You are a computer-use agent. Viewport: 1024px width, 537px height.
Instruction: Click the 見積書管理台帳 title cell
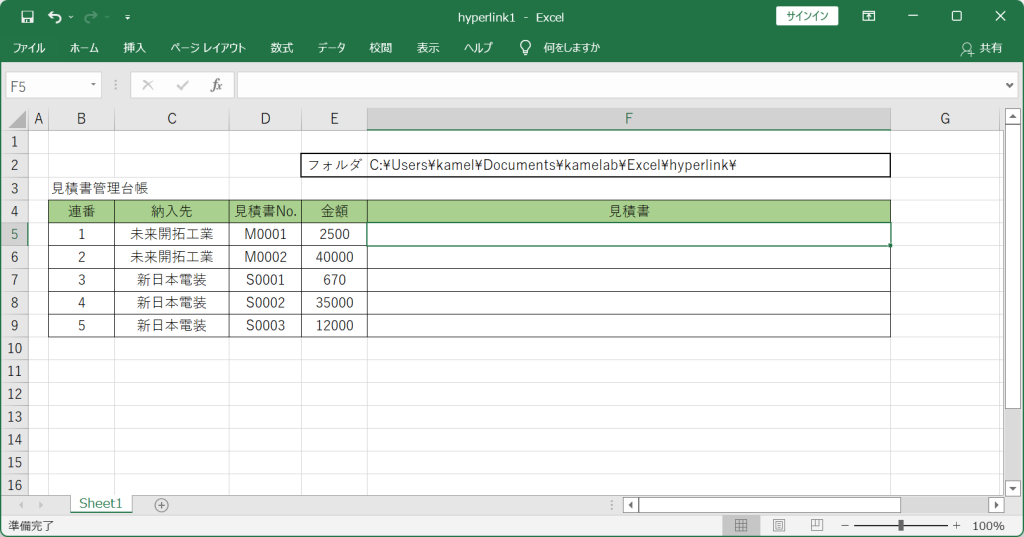(100, 188)
